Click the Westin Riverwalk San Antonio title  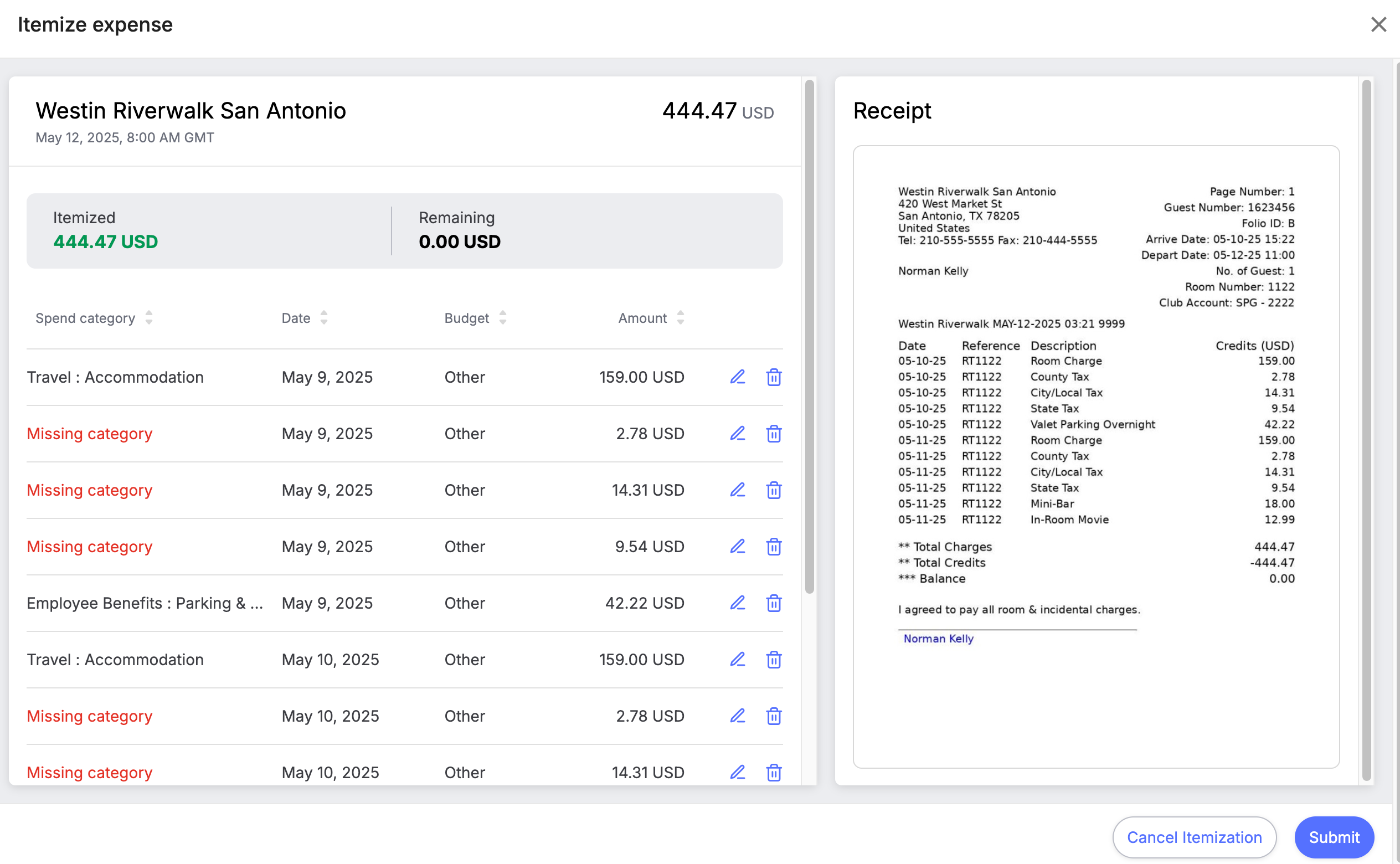pyautogui.click(x=191, y=110)
